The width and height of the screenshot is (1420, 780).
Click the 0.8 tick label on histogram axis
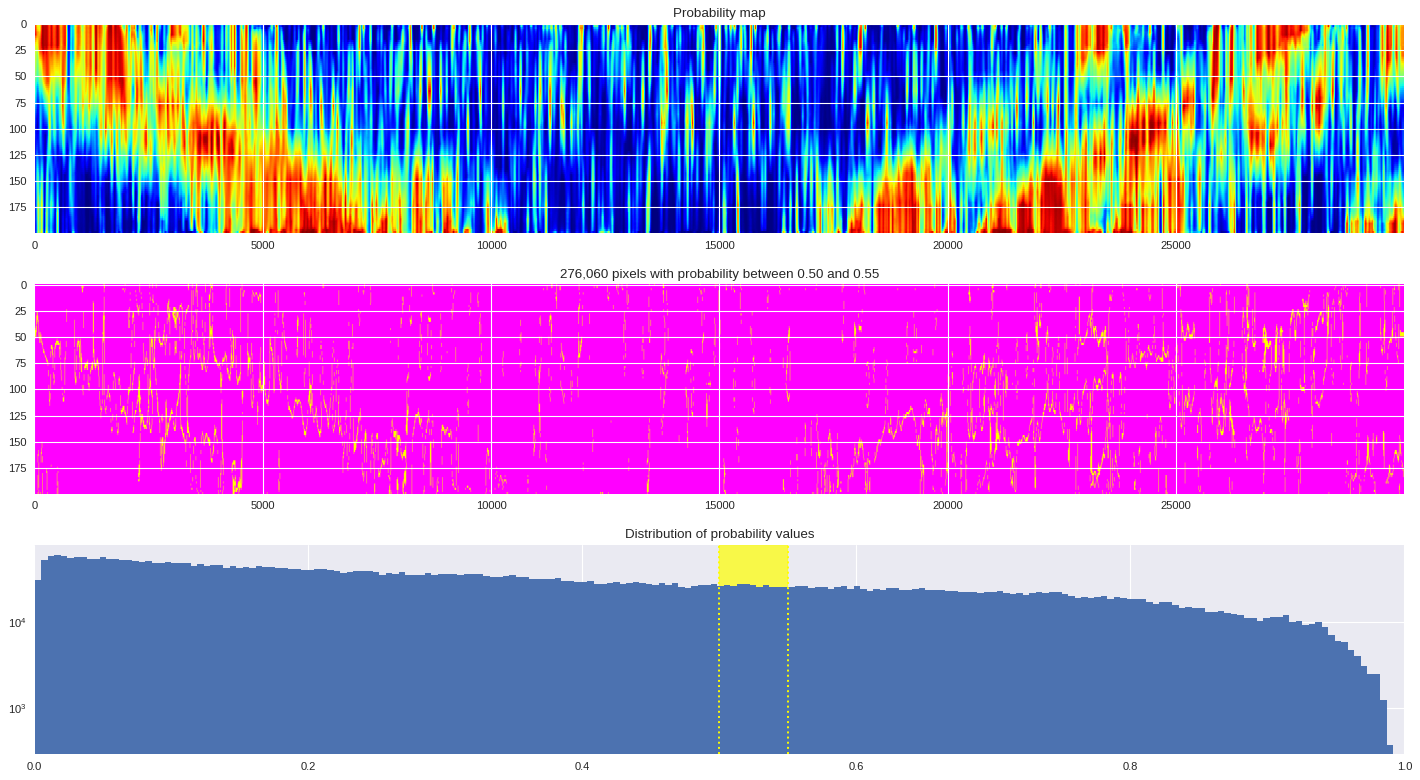tap(1130, 767)
